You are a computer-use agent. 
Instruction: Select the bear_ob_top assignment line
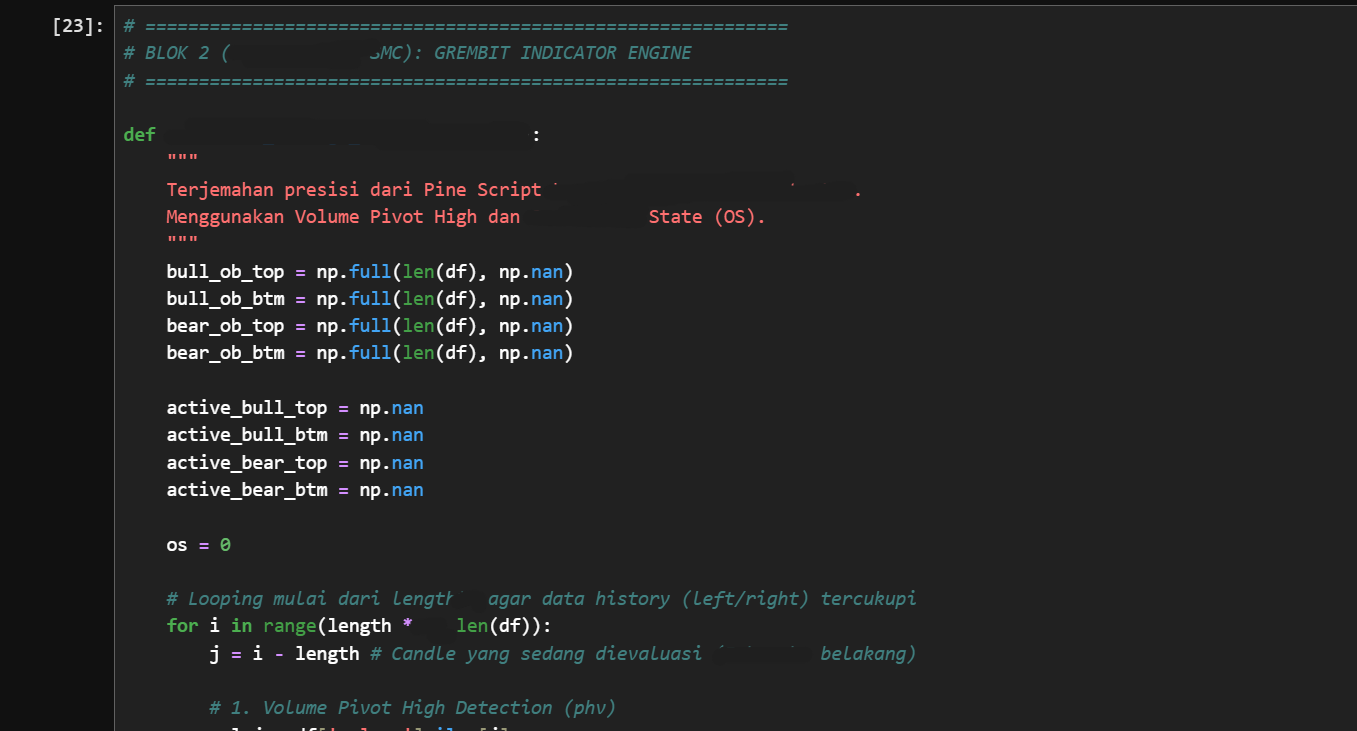pyautogui.click(x=370, y=326)
